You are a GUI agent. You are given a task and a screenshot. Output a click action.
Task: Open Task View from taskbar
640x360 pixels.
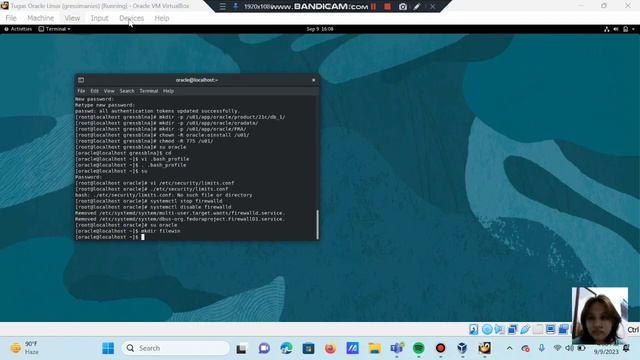point(242,349)
